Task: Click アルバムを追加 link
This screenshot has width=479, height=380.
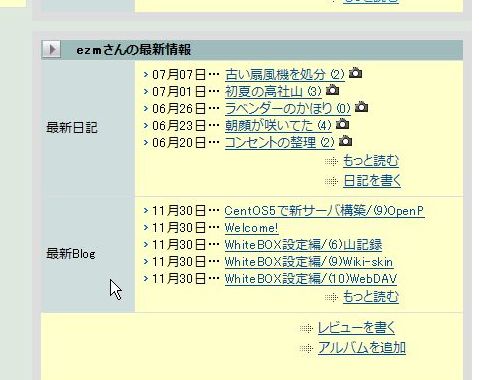Action: pos(362,348)
